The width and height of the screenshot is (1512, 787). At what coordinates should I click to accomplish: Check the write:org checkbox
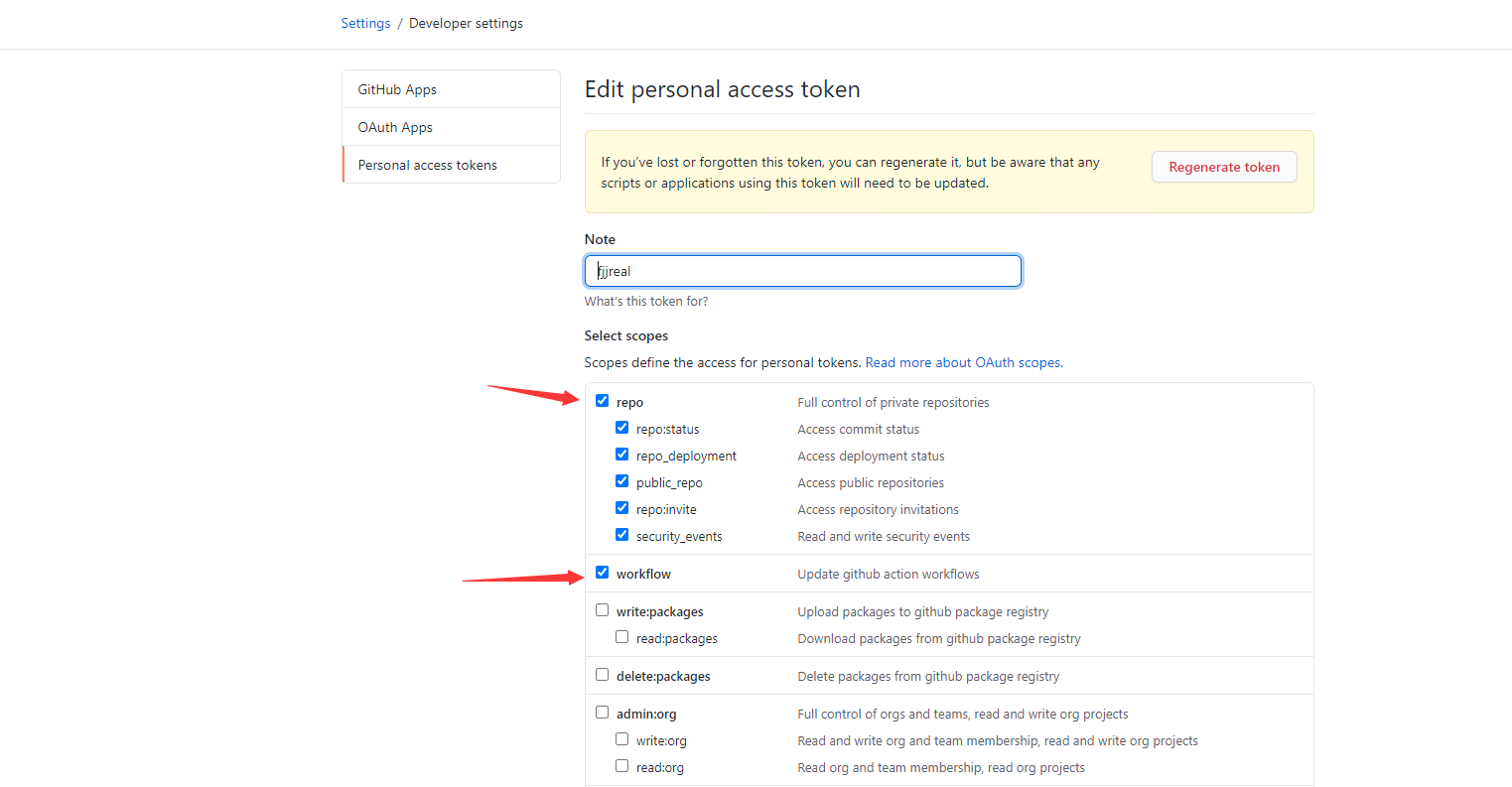622,737
